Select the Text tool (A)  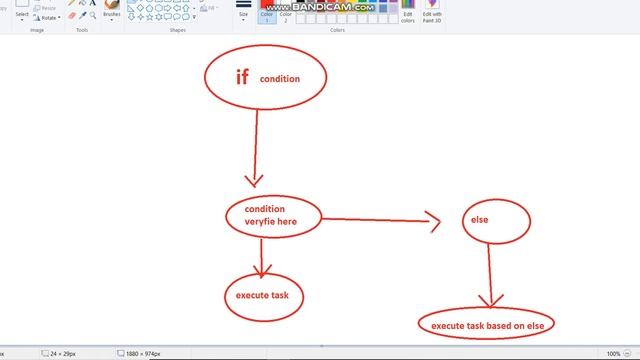93,3
